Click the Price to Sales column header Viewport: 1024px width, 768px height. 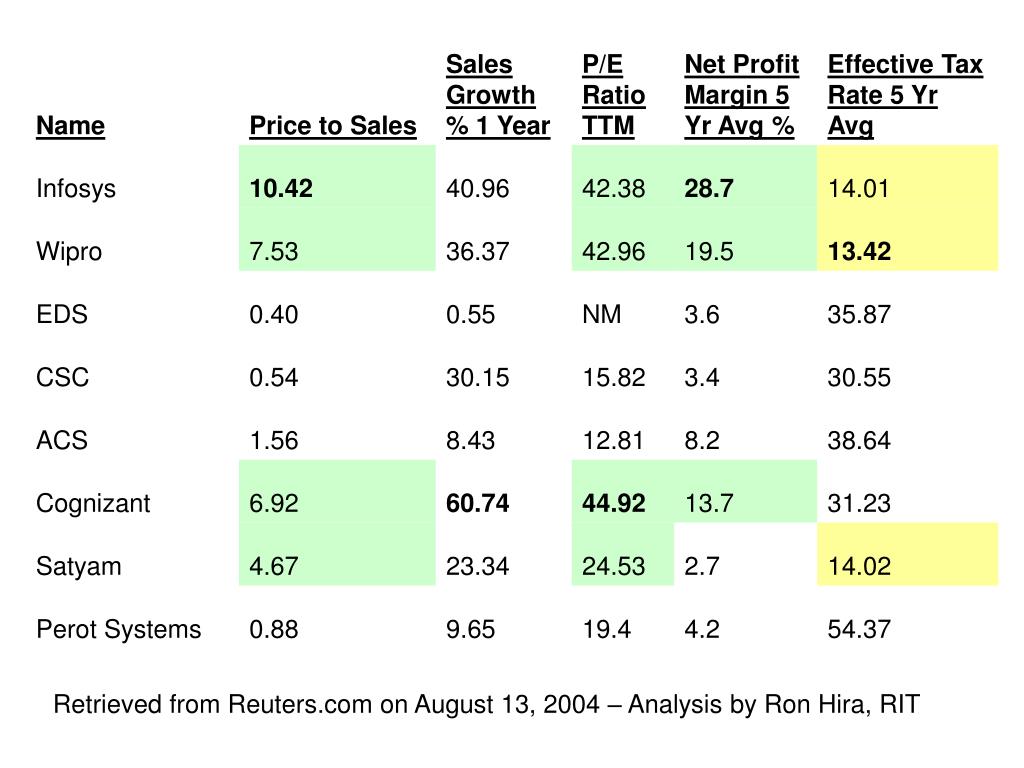333,126
